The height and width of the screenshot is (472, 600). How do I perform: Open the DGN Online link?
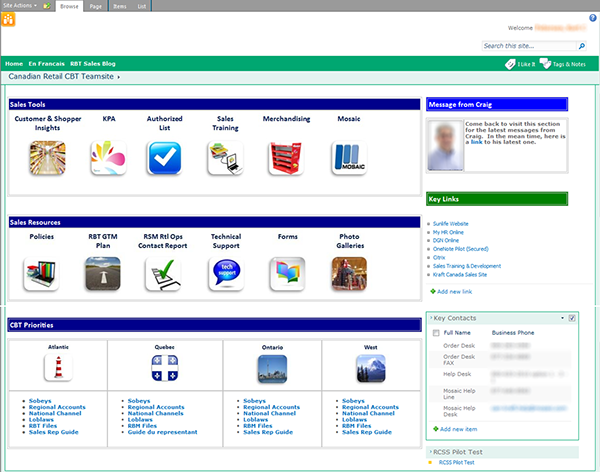click(x=446, y=240)
